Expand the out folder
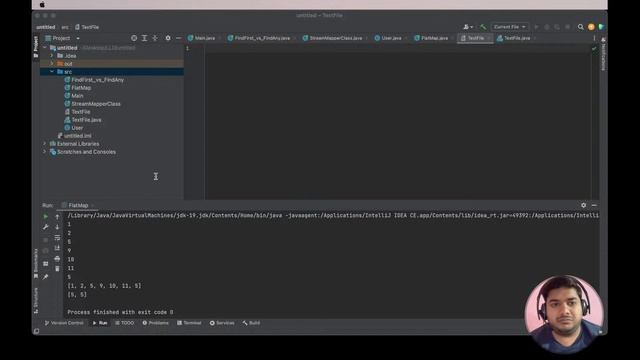 (x=52, y=64)
